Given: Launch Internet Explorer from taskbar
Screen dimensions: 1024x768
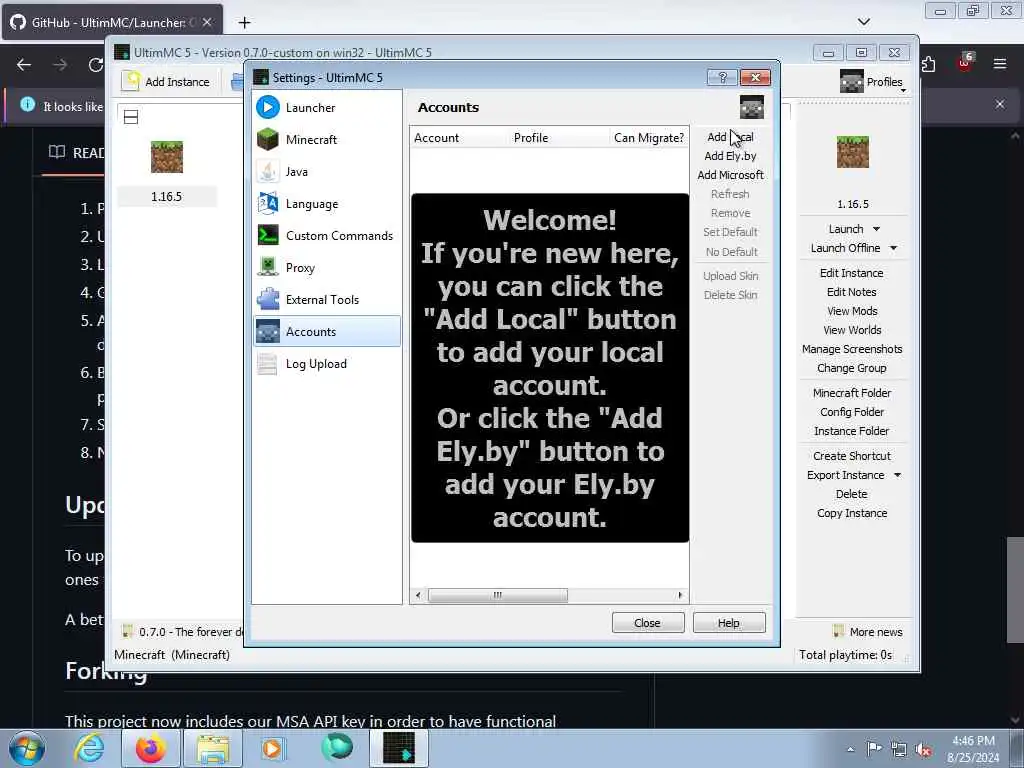Looking at the screenshot, I should click(89, 748).
